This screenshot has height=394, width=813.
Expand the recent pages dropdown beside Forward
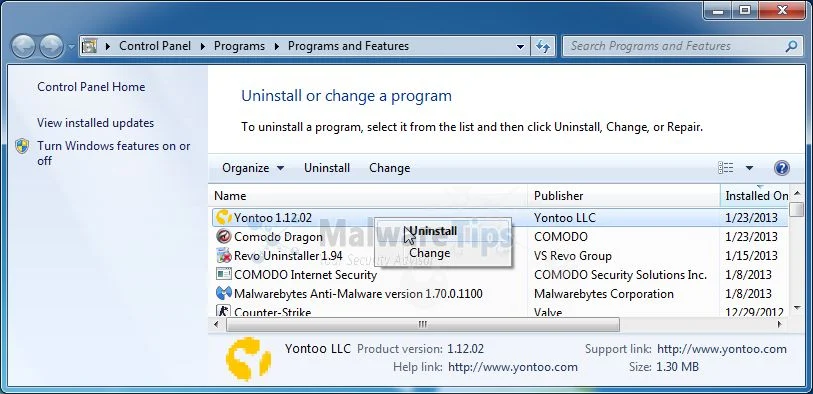[71, 47]
